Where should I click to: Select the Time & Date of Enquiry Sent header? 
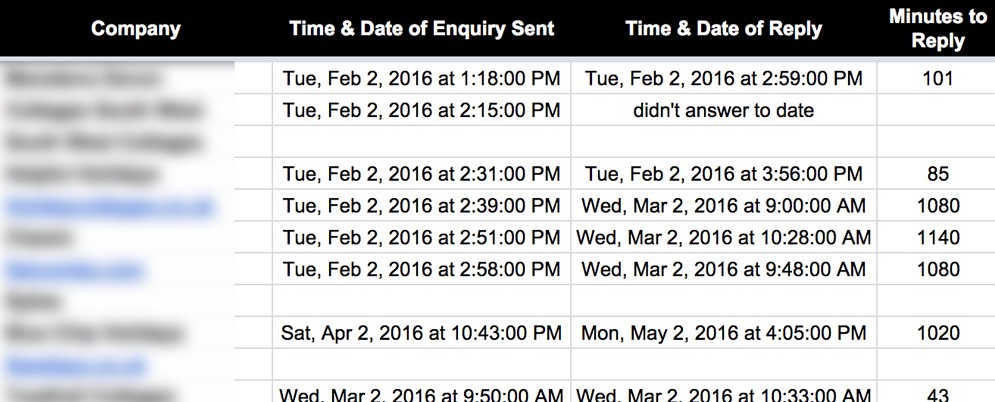pos(422,29)
